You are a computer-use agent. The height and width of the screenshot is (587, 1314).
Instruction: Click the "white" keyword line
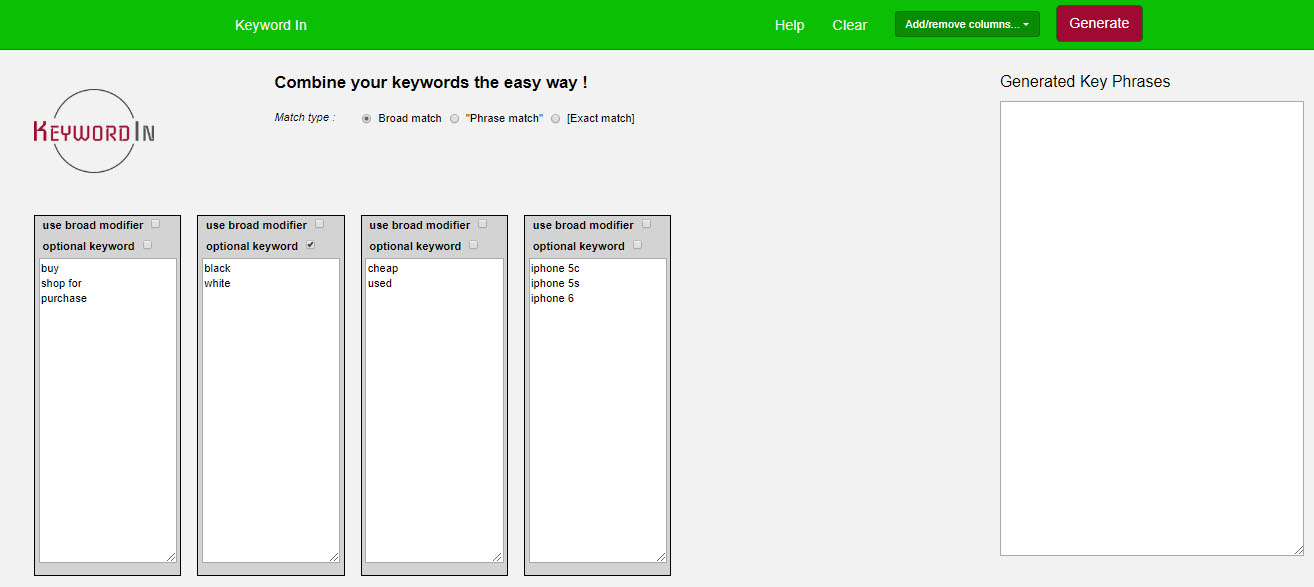point(217,284)
